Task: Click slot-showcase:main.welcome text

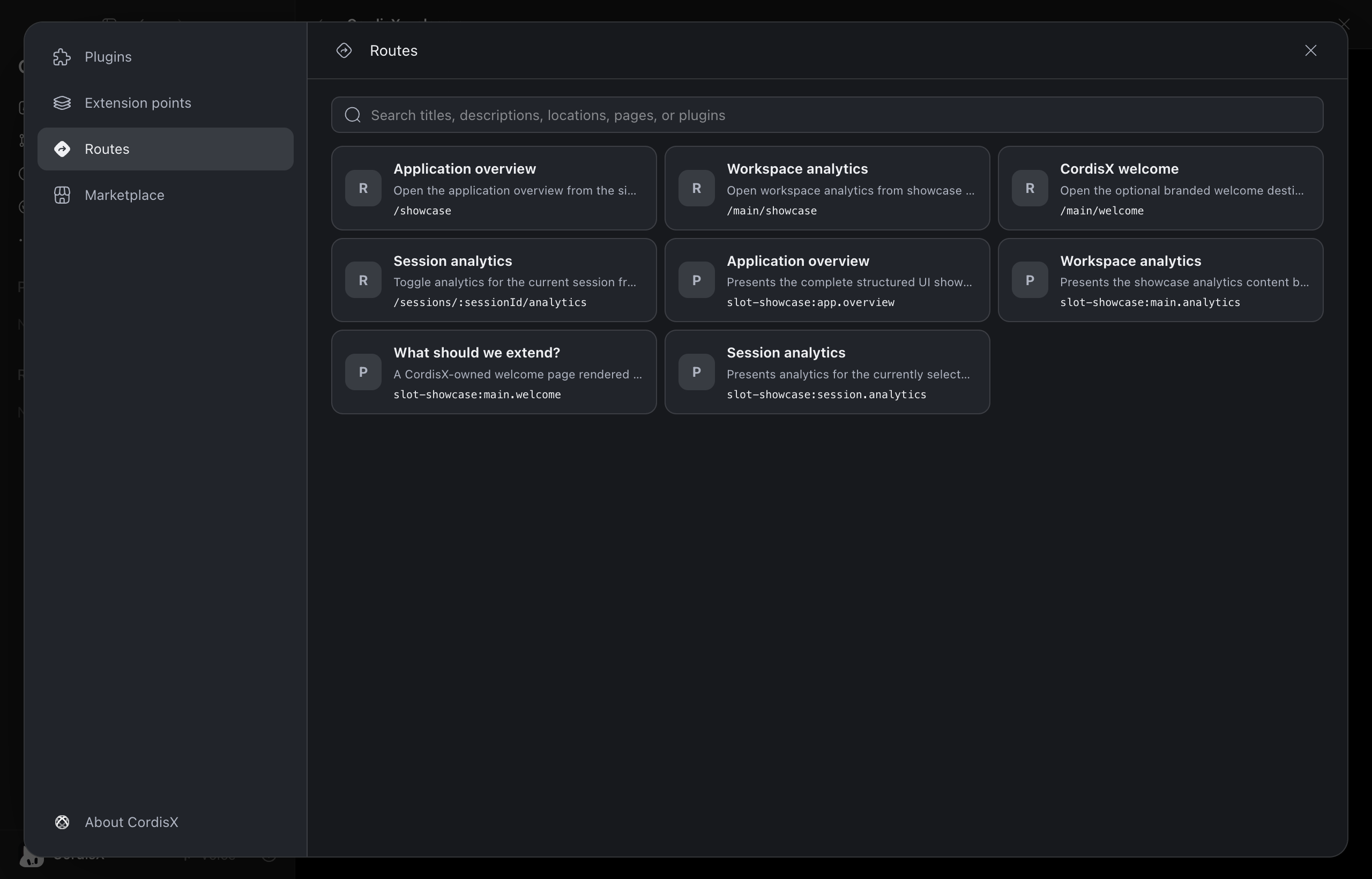Action: click(476, 395)
